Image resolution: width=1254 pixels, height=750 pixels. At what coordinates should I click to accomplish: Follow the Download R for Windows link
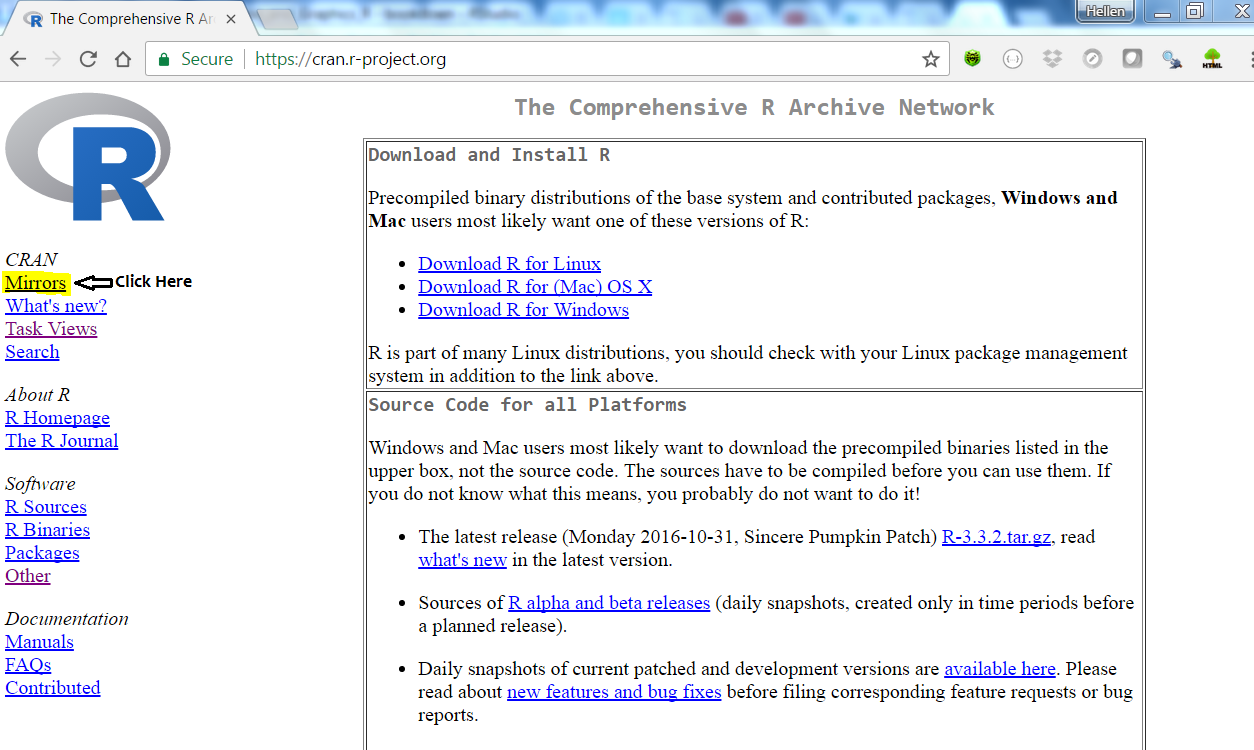pos(524,310)
